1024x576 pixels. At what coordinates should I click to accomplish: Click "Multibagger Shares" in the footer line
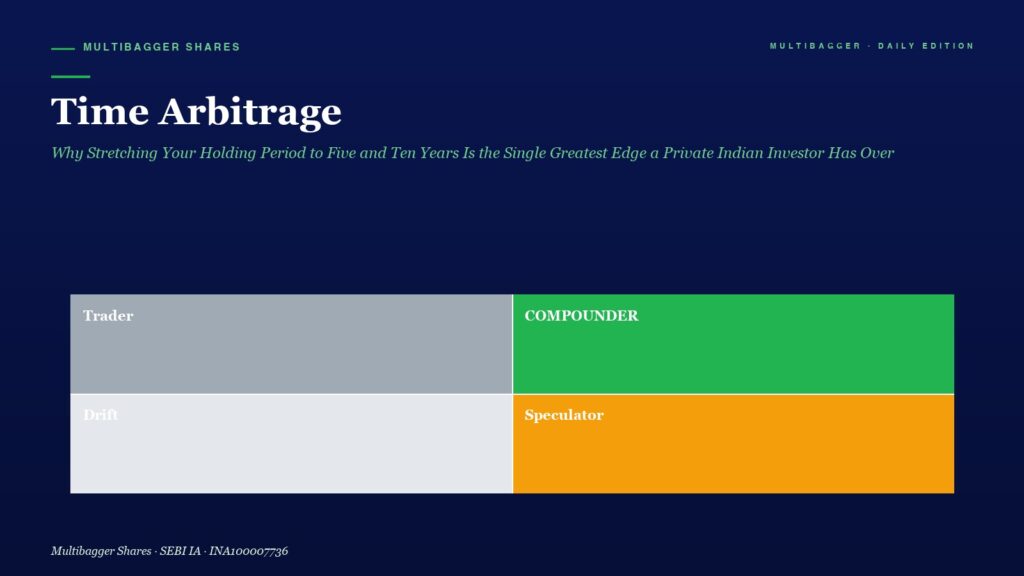coord(101,551)
